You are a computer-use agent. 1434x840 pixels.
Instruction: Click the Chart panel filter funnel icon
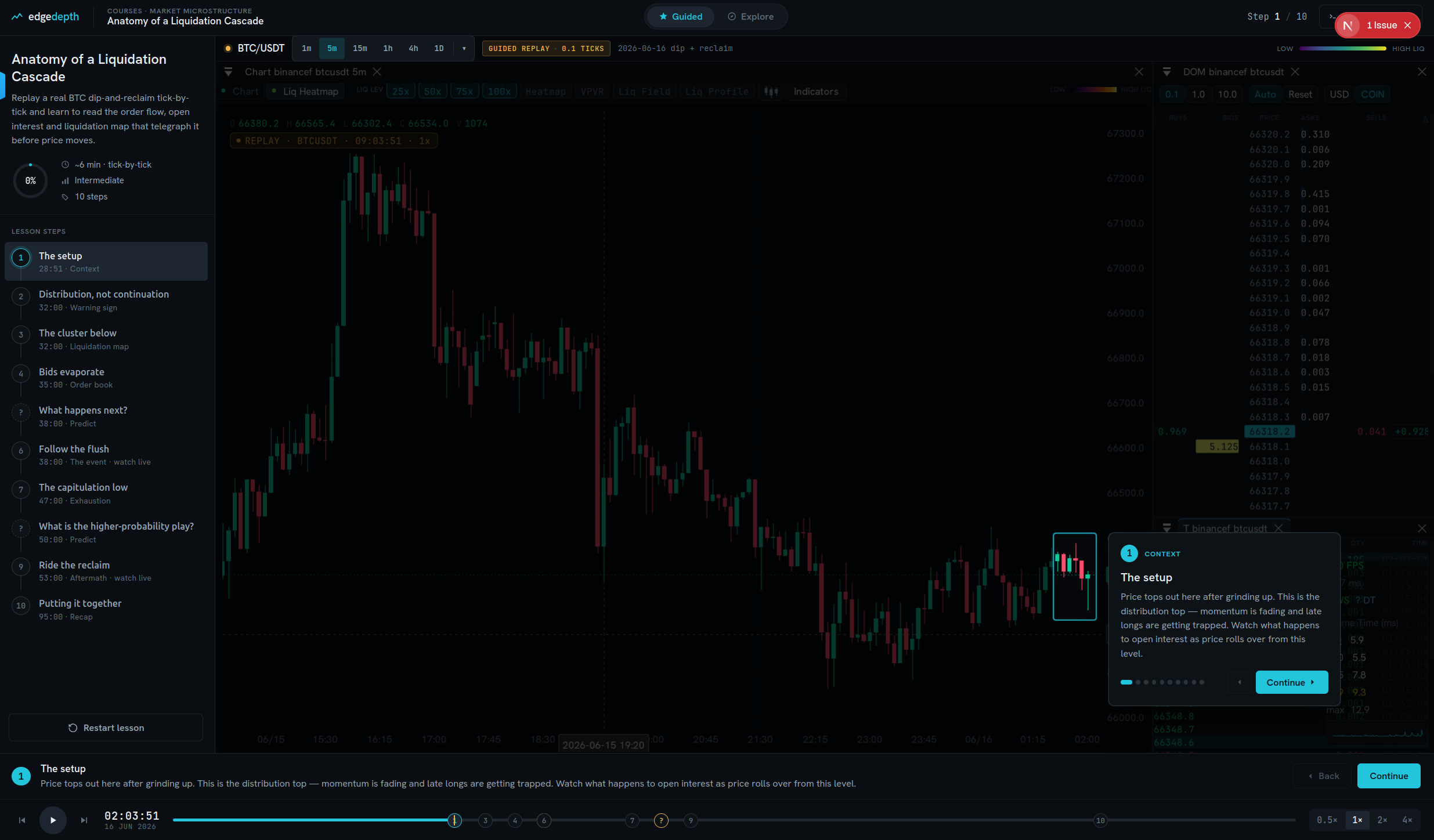pyautogui.click(x=228, y=72)
